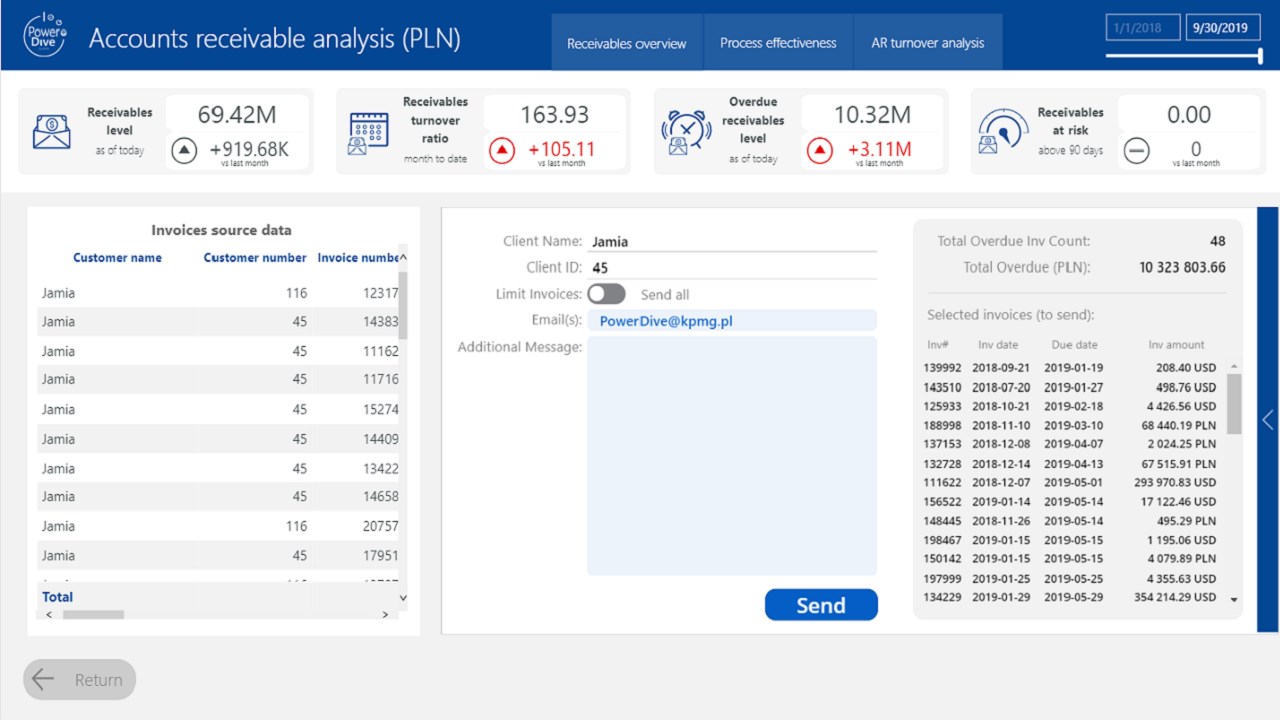Click the down arrow of invoices table scrollbar
Image resolution: width=1280 pixels, height=720 pixels.
point(403,597)
